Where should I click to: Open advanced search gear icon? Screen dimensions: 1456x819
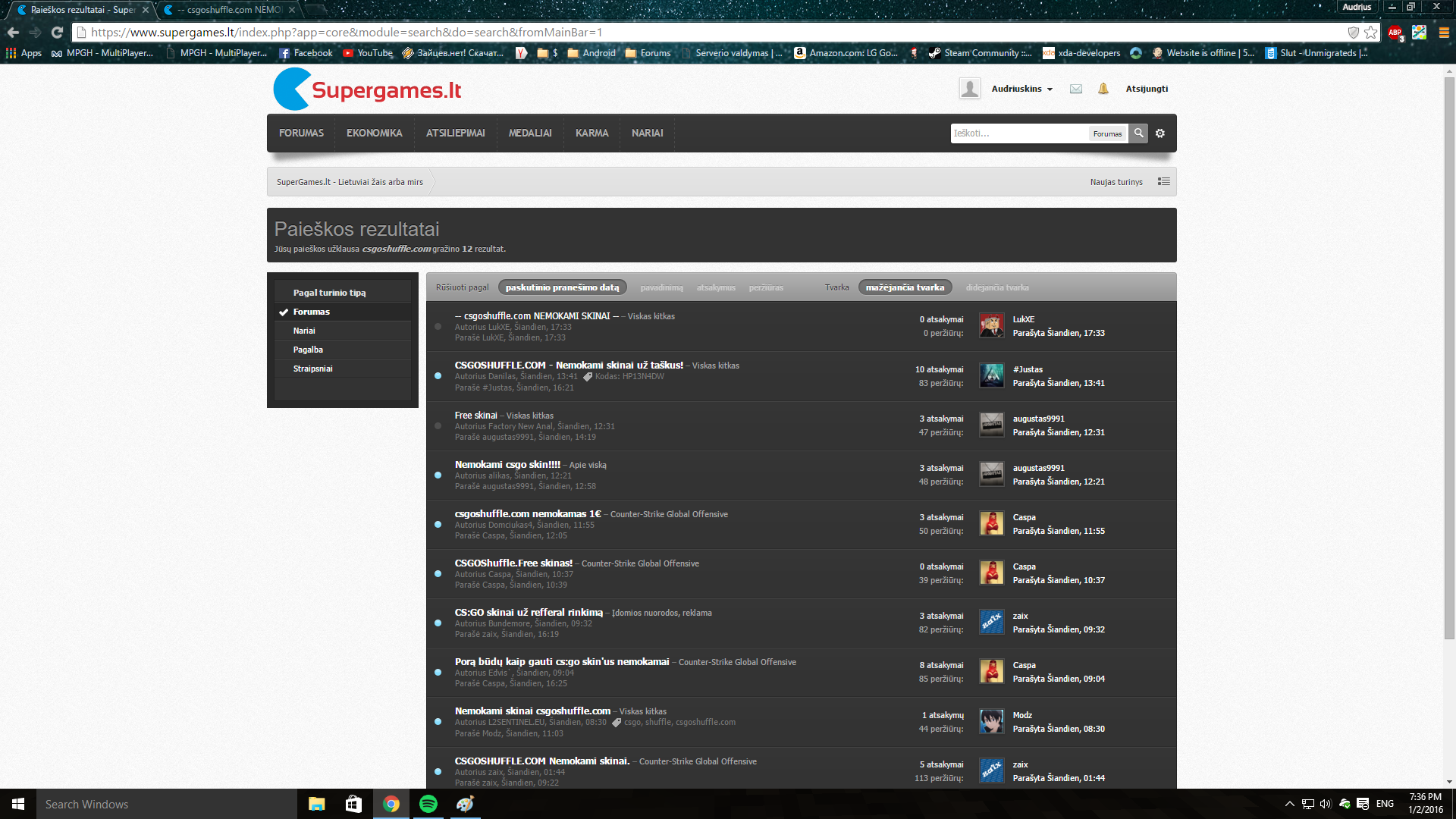pos(1159,133)
